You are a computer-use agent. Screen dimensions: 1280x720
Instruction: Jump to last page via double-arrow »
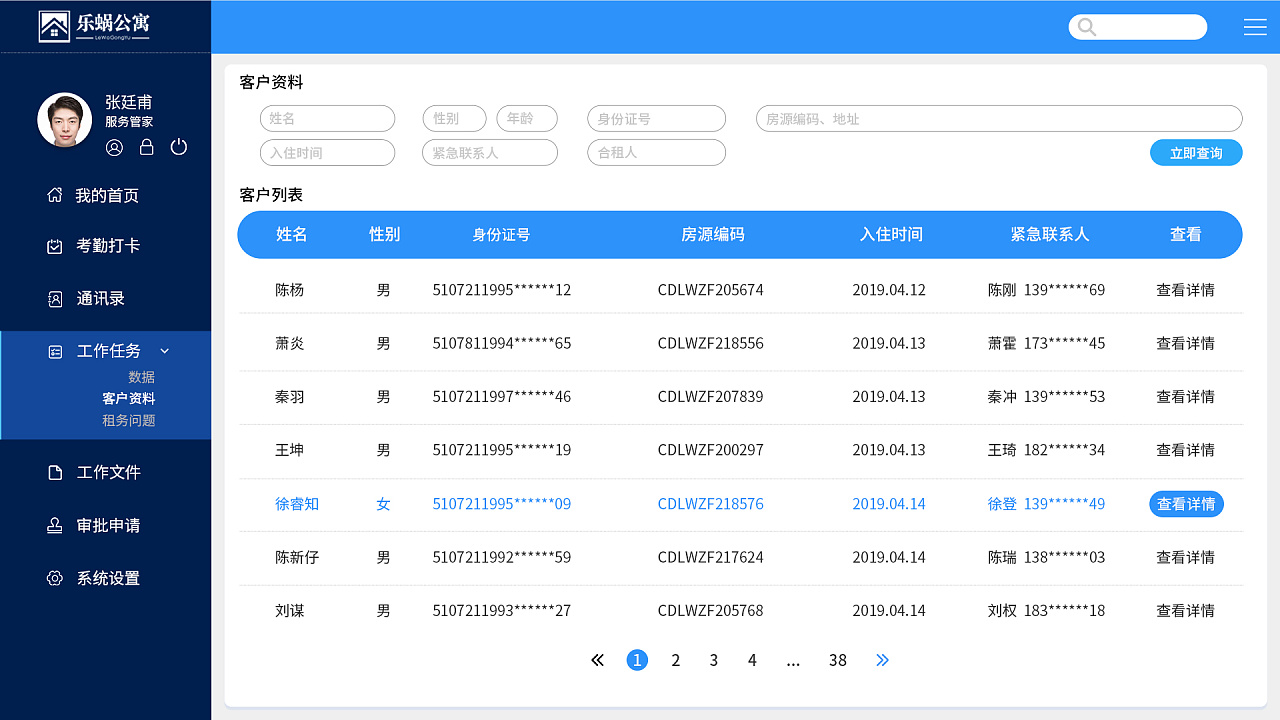tap(882, 660)
